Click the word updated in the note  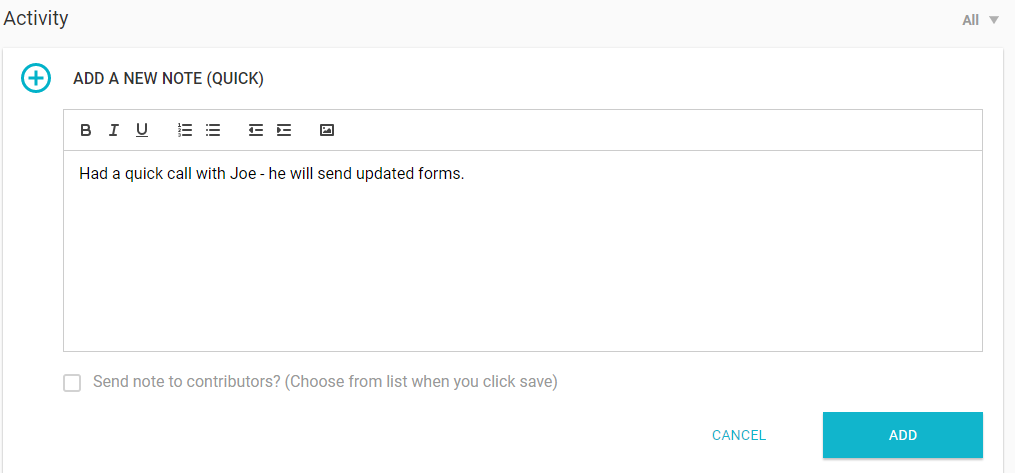pos(390,174)
